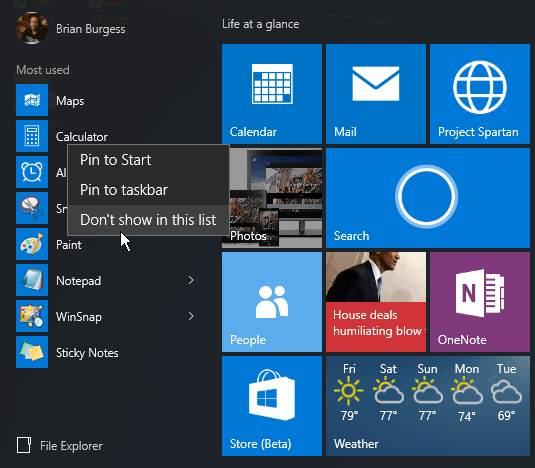
Task: Click the Search Cortana tile
Action: 428,198
